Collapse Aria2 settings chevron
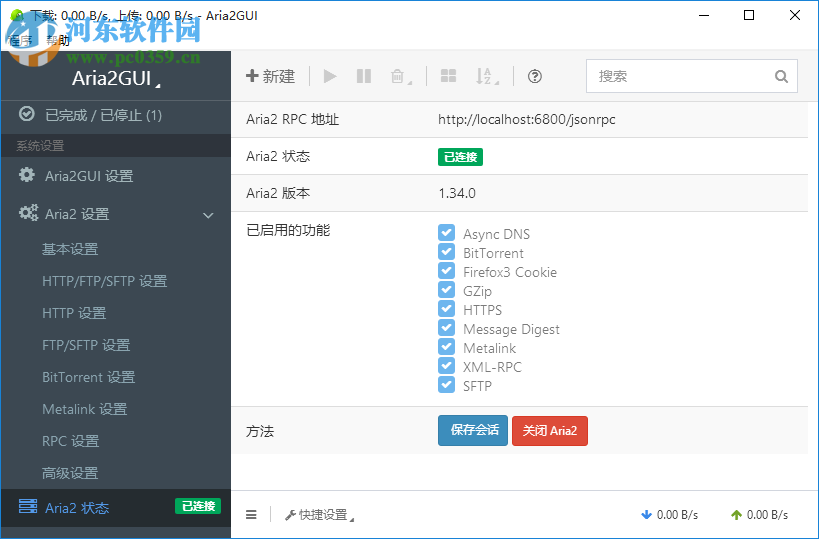 point(208,215)
